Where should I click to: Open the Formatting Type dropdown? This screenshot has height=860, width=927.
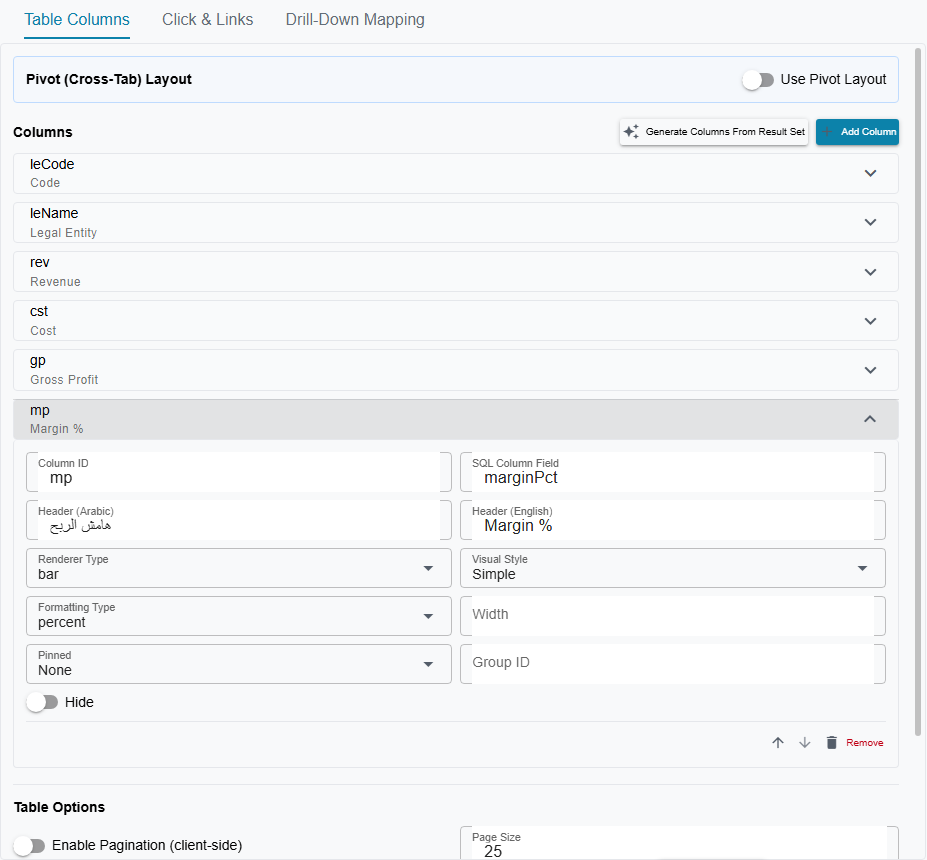[x=239, y=616]
